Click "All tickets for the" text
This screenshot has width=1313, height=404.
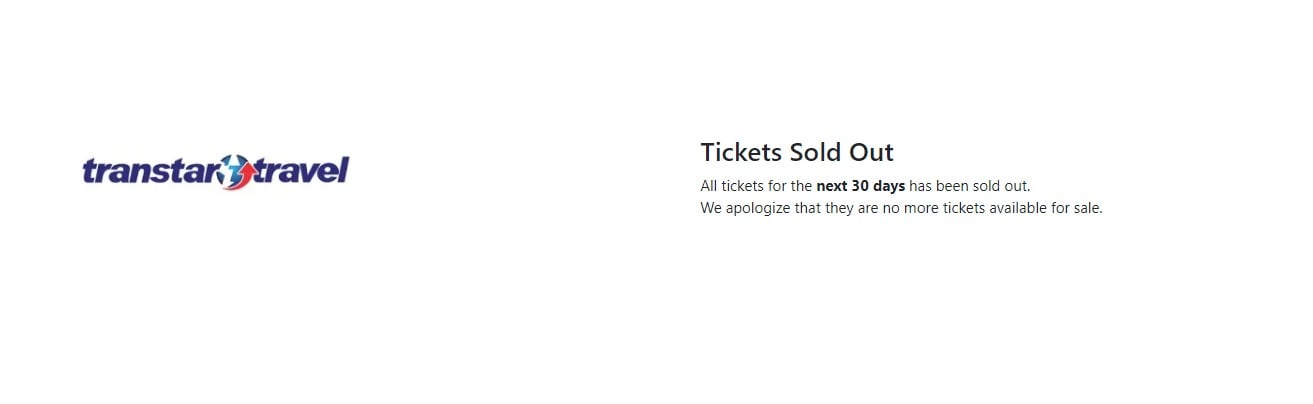point(756,186)
